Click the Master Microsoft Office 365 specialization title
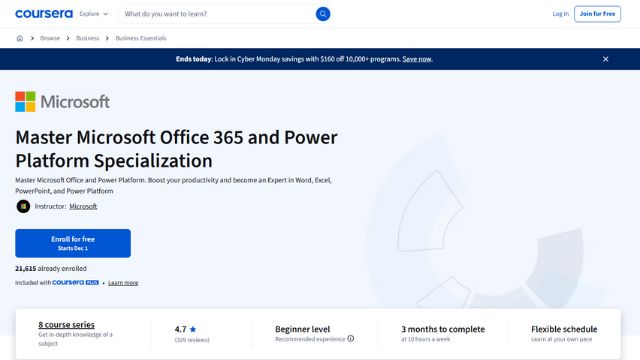The width and height of the screenshot is (640, 360). tap(176, 149)
